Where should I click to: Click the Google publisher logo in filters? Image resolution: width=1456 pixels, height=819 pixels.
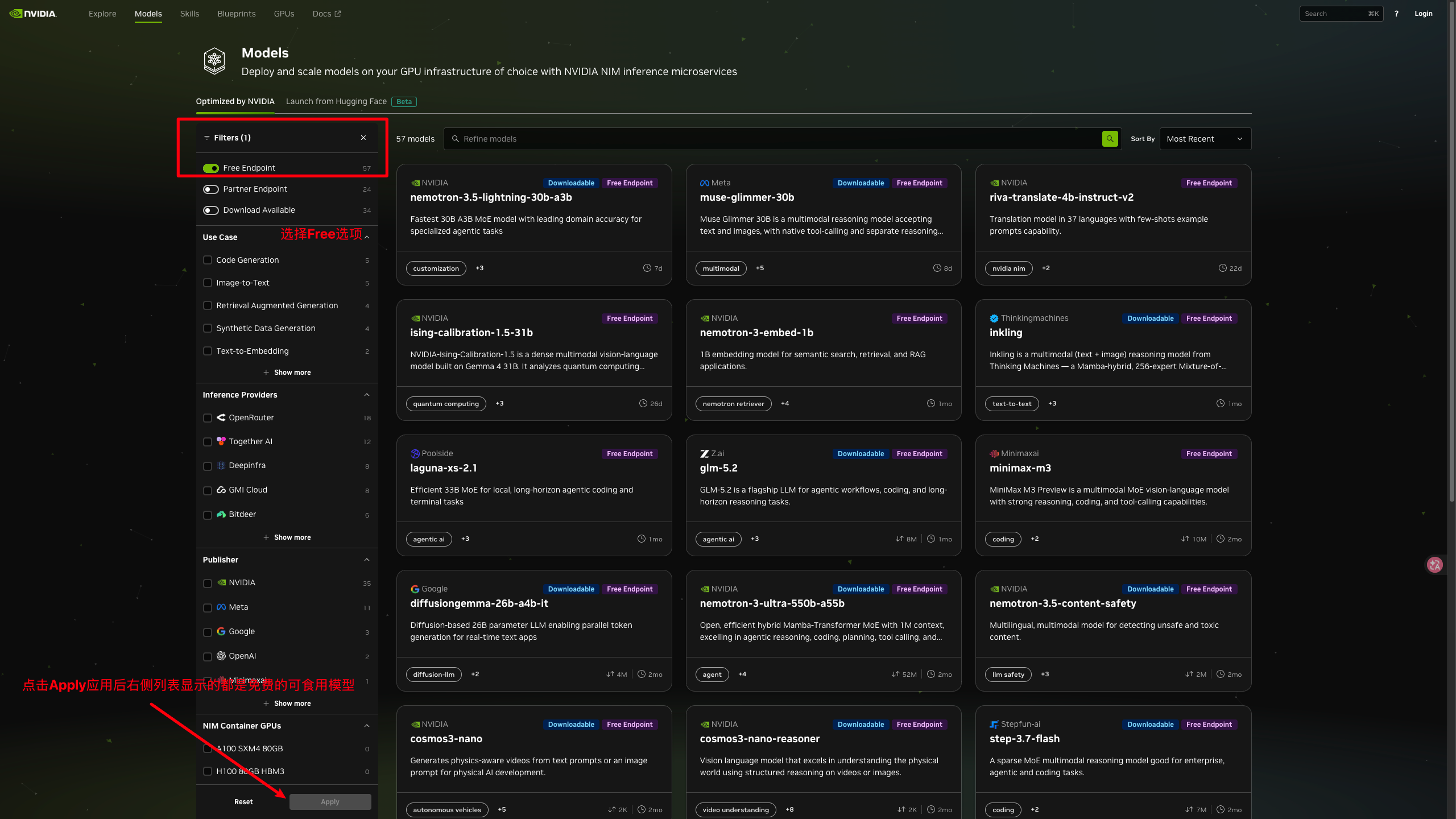tap(221, 631)
